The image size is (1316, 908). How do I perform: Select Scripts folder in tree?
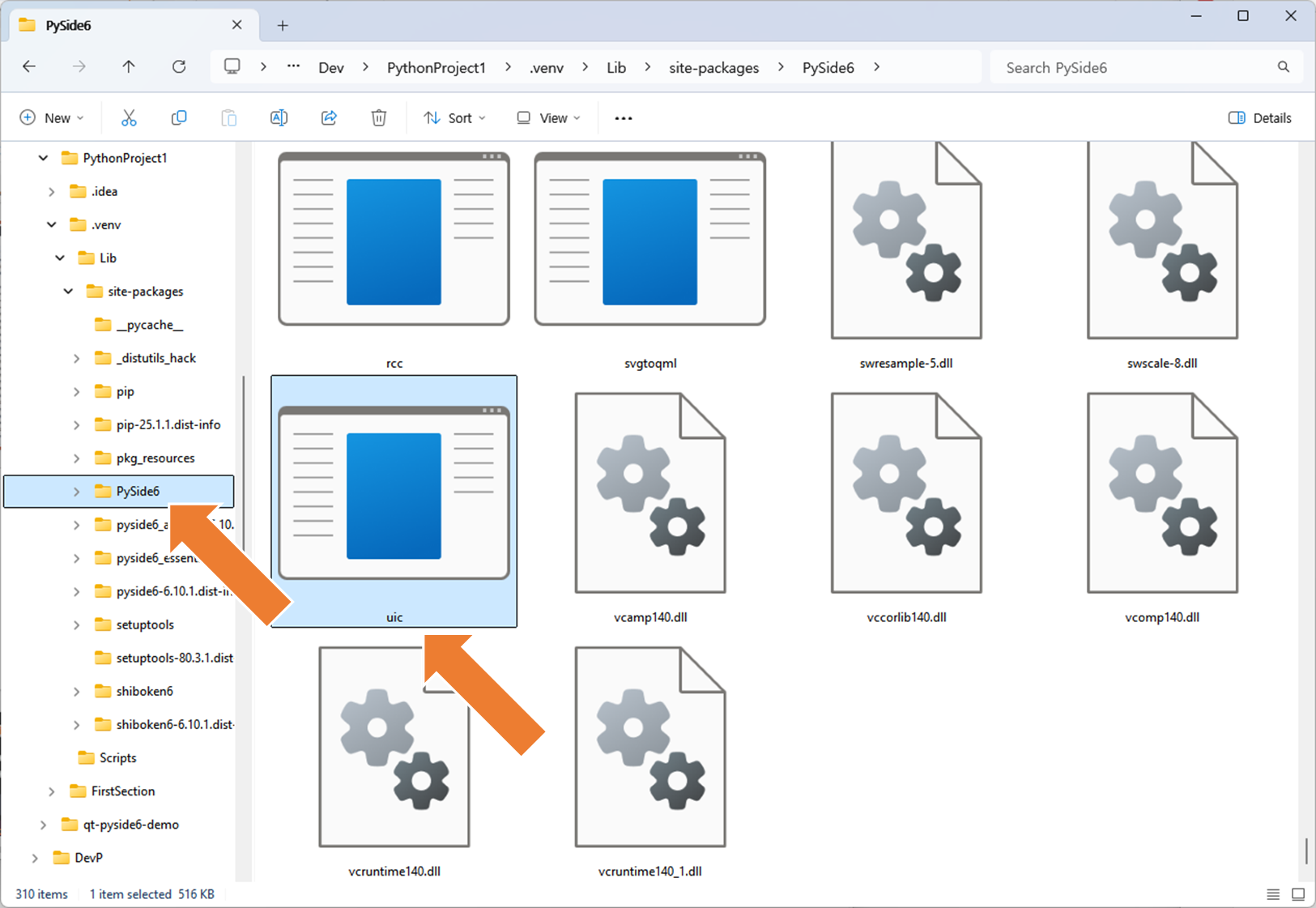[x=117, y=758]
